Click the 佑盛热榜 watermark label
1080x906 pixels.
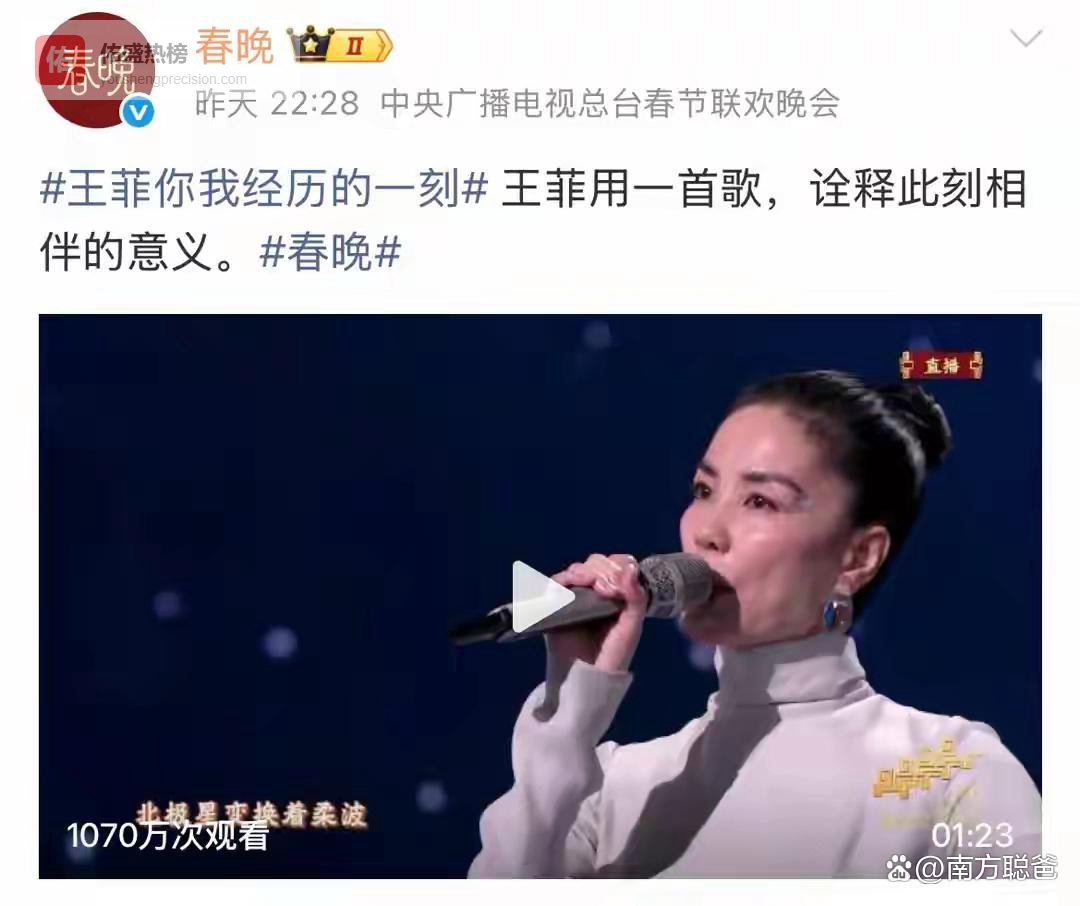coord(145,53)
